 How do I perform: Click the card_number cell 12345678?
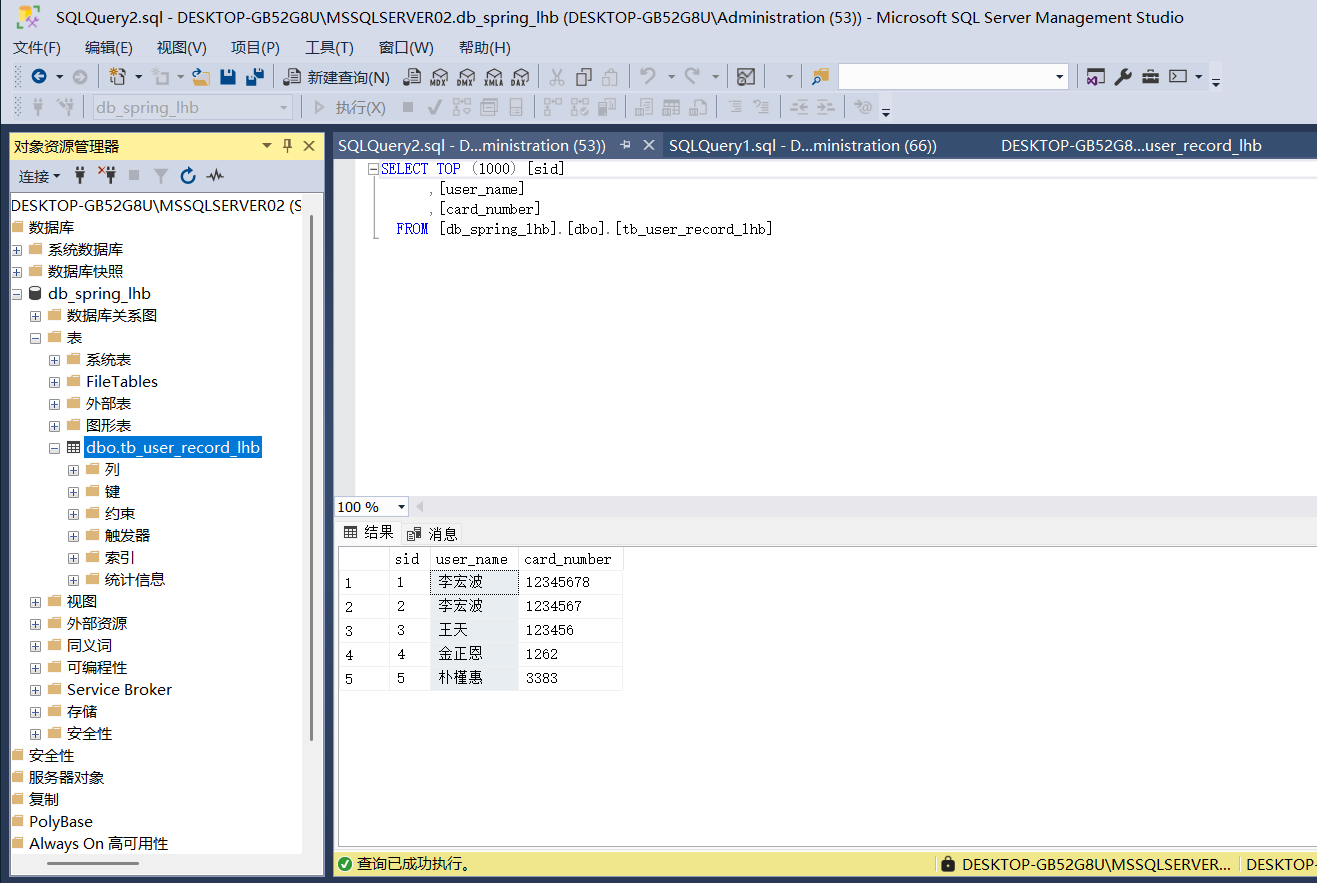click(570, 582)
